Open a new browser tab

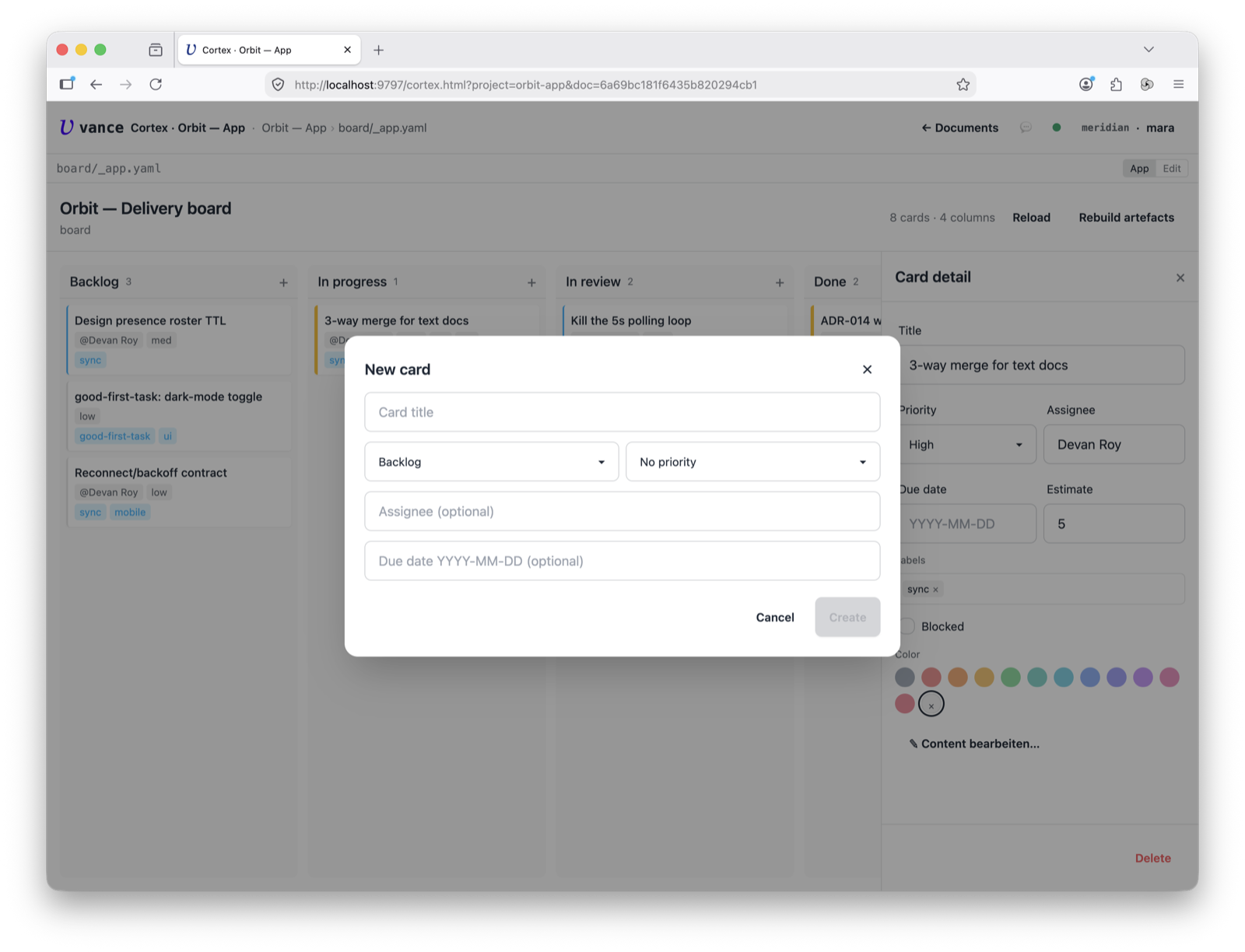378,50
